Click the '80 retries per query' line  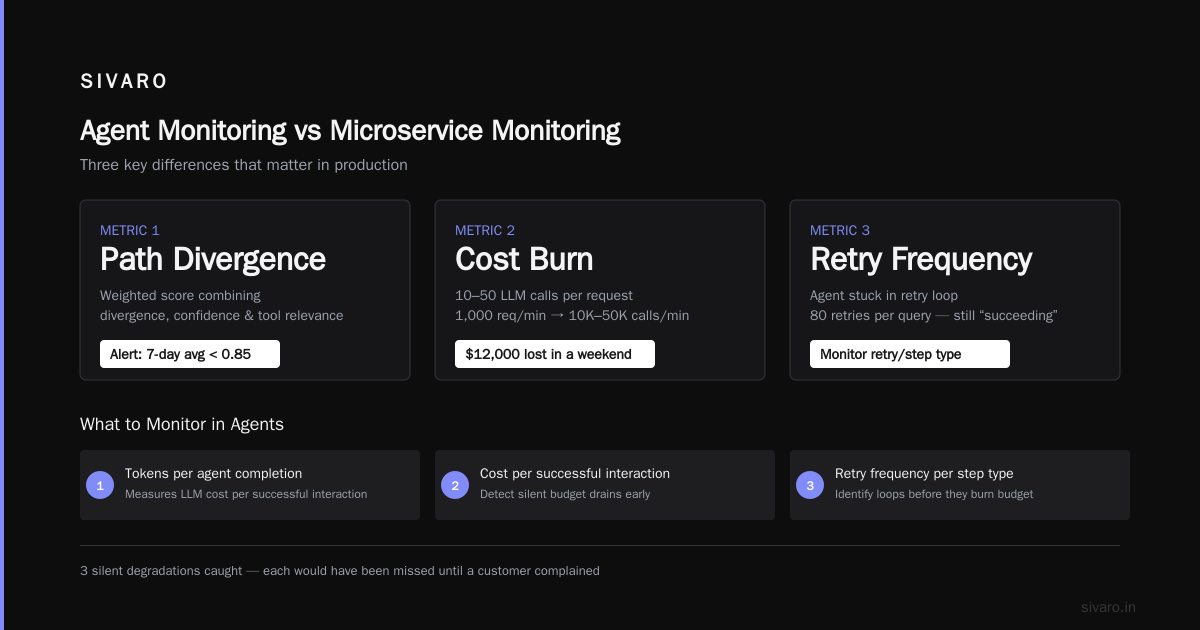click(x=934, y=316)
